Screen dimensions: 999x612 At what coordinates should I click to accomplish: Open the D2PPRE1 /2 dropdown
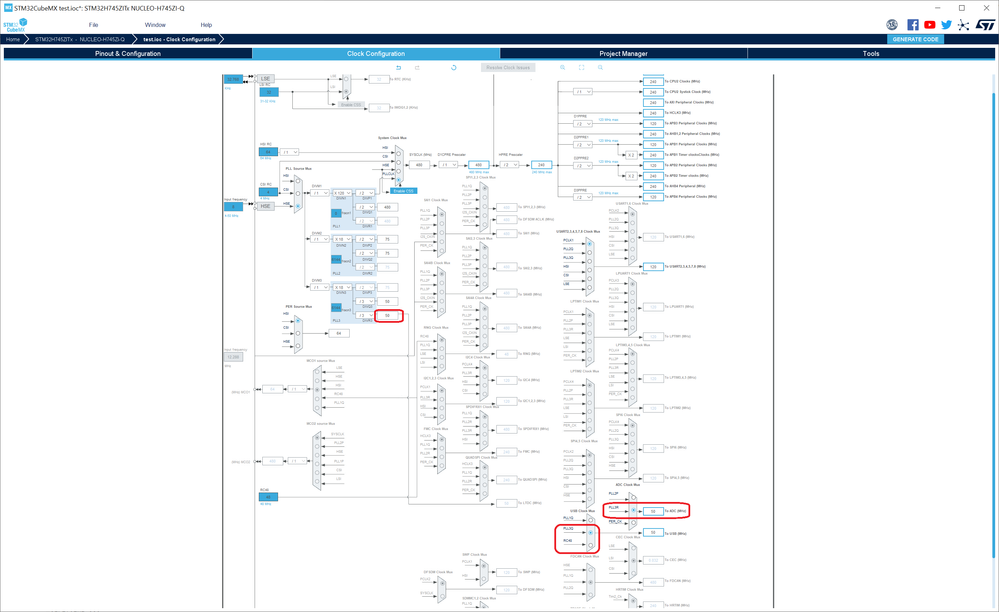coord(583,145)
